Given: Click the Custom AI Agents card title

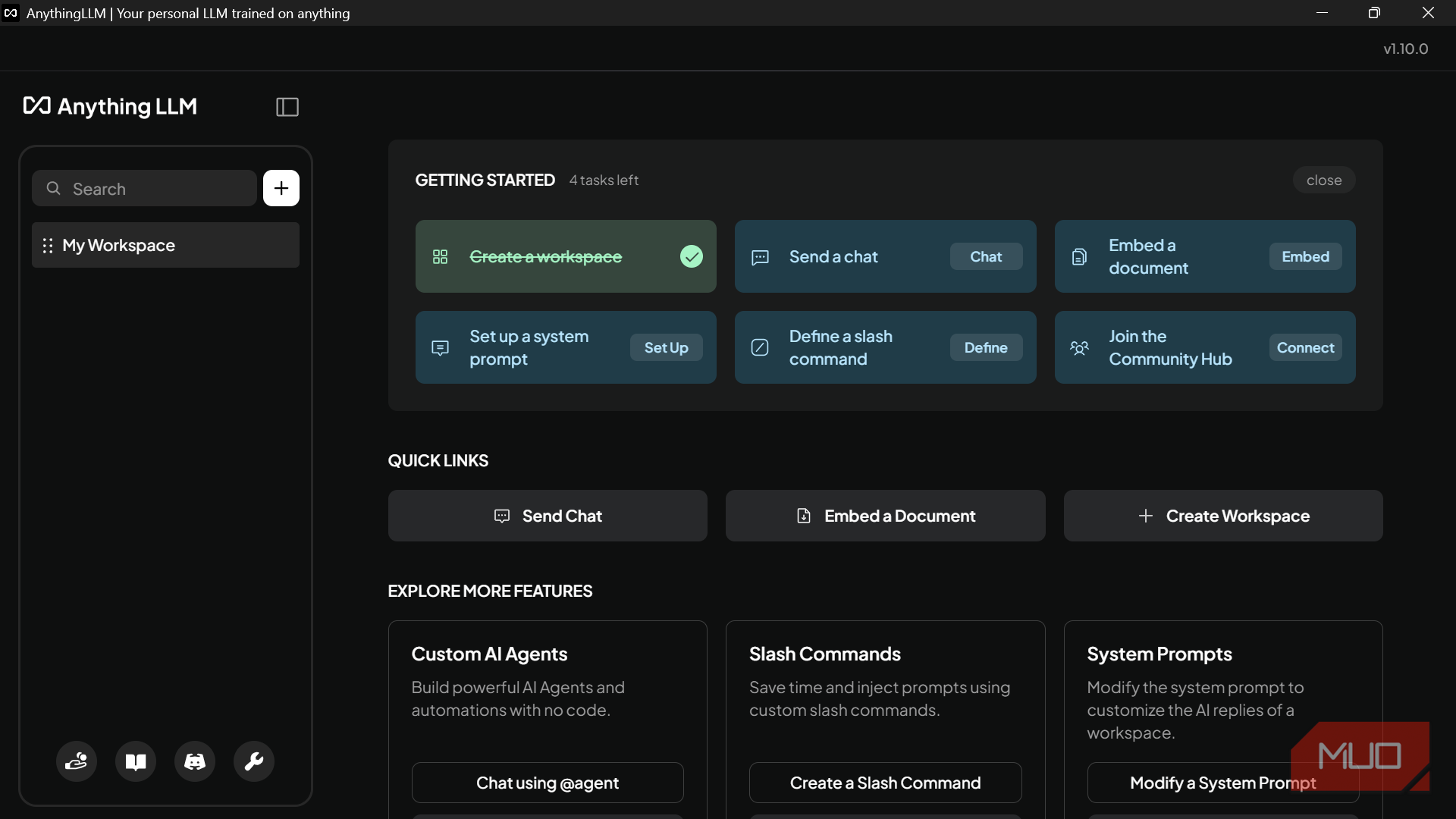Looking at the screenshot, I should pyautogui.click(x=489, y=654).
